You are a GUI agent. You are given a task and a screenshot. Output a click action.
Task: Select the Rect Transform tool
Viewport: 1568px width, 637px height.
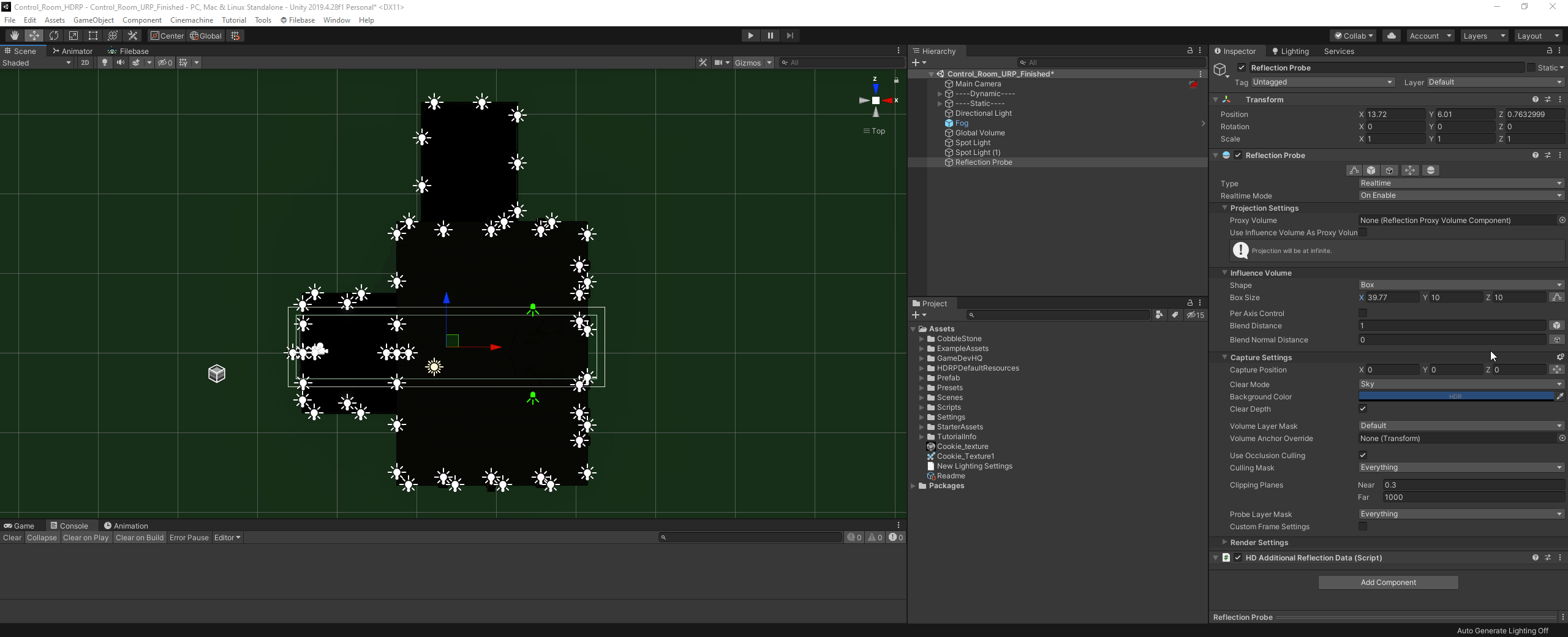[92, 35]
